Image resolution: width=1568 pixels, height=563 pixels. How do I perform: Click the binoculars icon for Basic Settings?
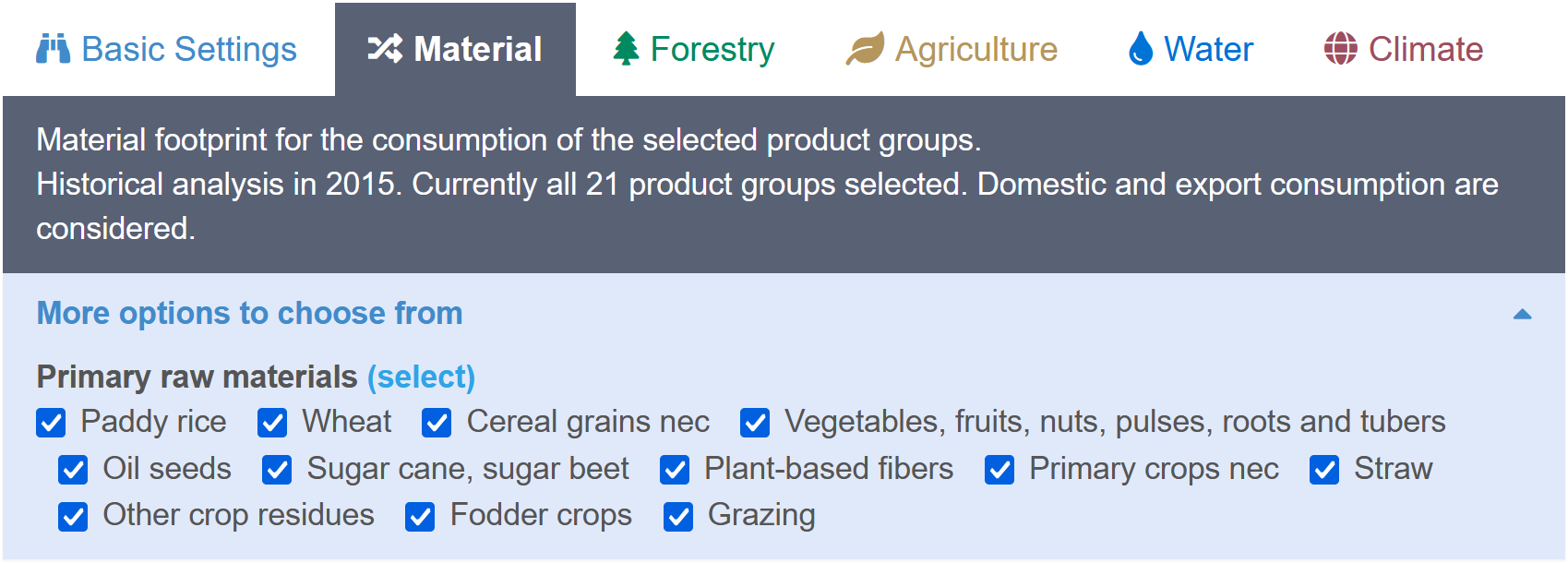[53, 49]
